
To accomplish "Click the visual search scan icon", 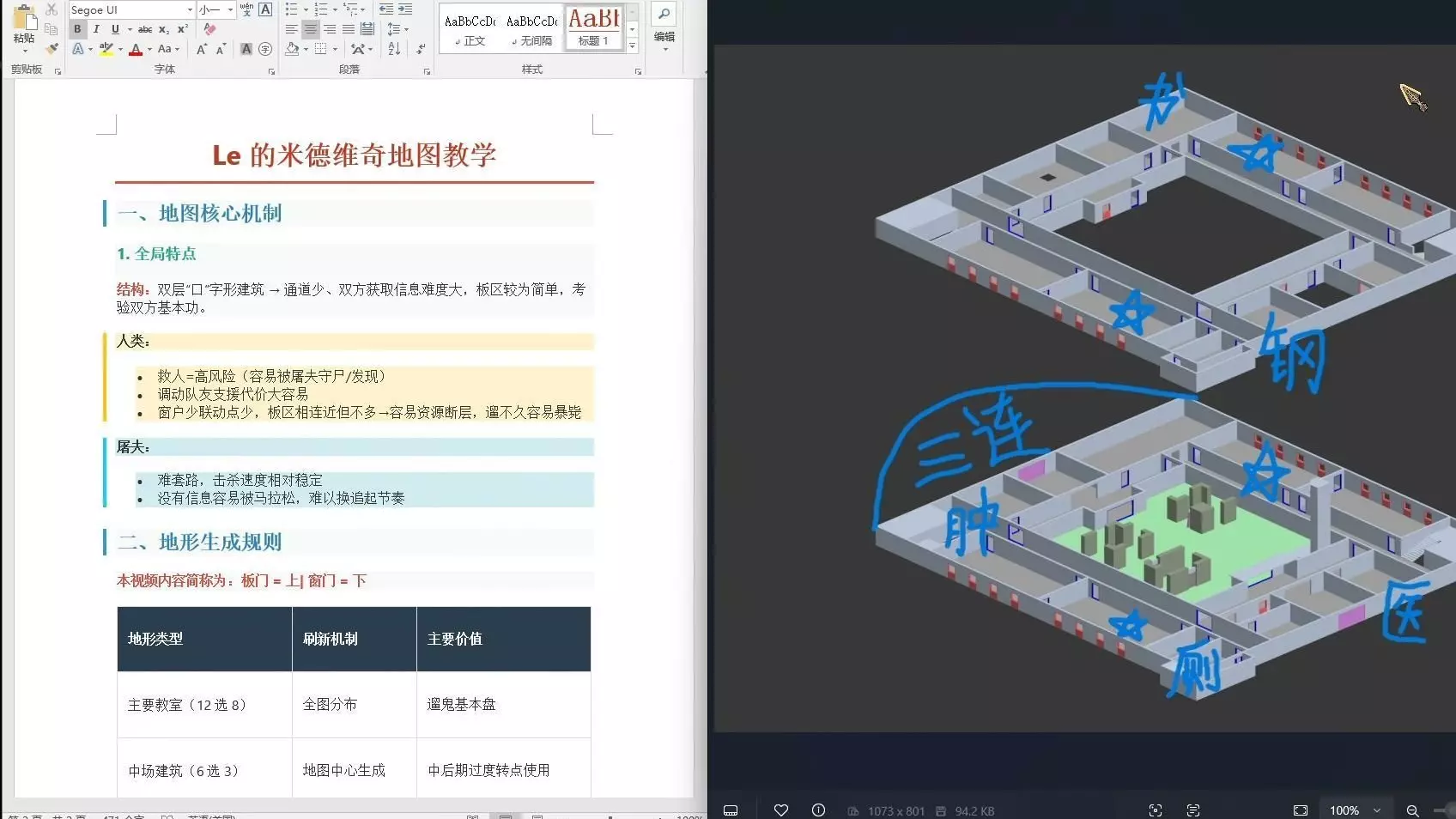I will pos(1156,810).
